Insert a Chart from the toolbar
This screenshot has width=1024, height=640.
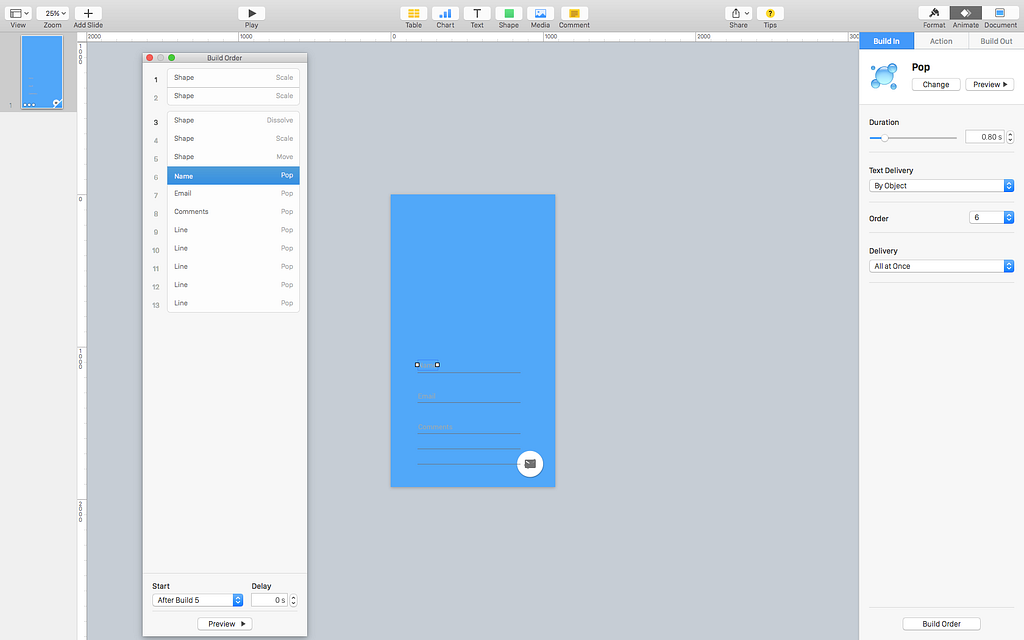point(445,13)
